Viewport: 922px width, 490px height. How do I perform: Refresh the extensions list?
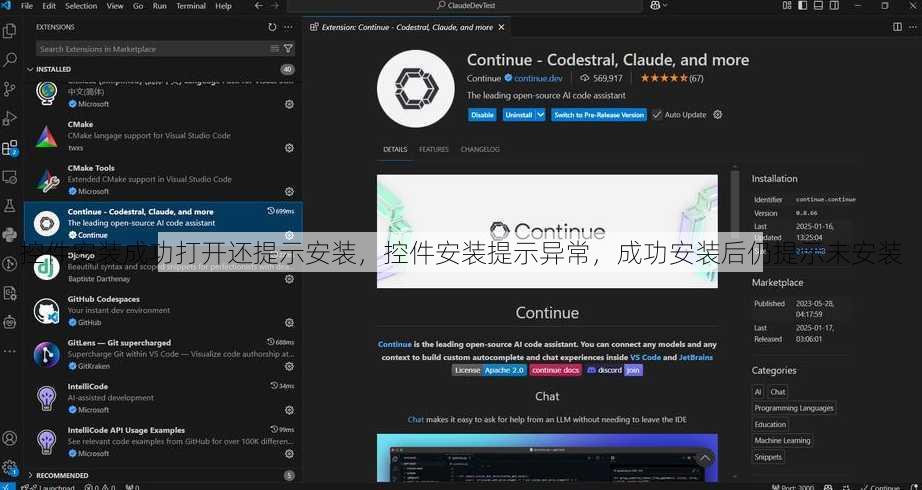pos(272,27)
